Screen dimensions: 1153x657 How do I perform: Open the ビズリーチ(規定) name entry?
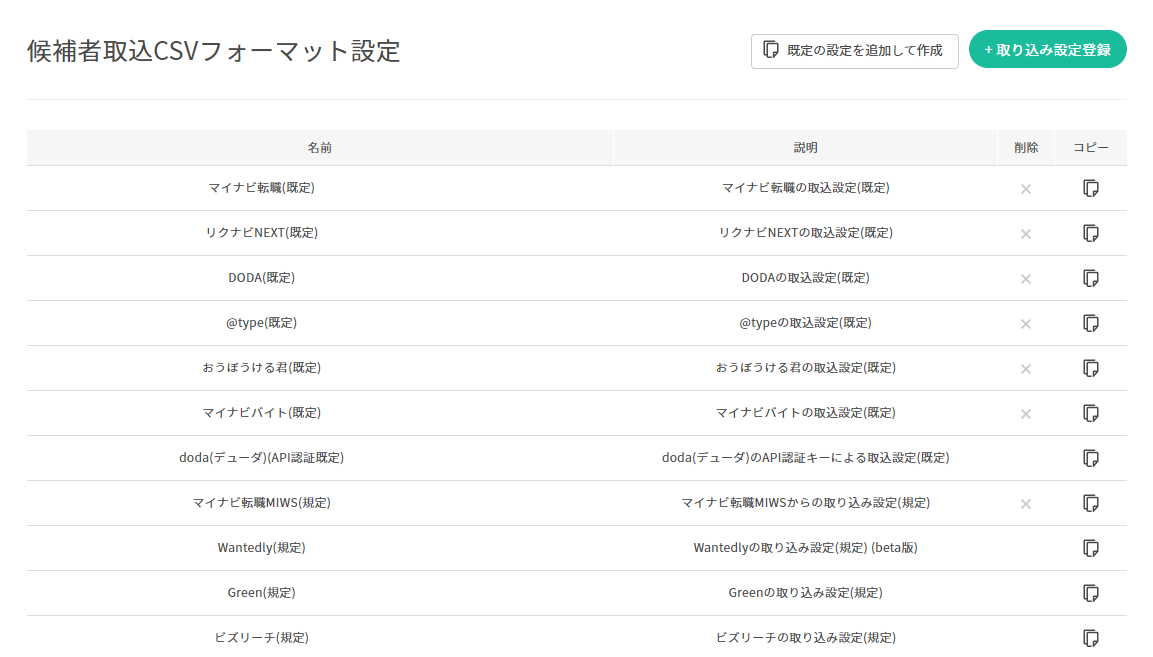[261, 637]
